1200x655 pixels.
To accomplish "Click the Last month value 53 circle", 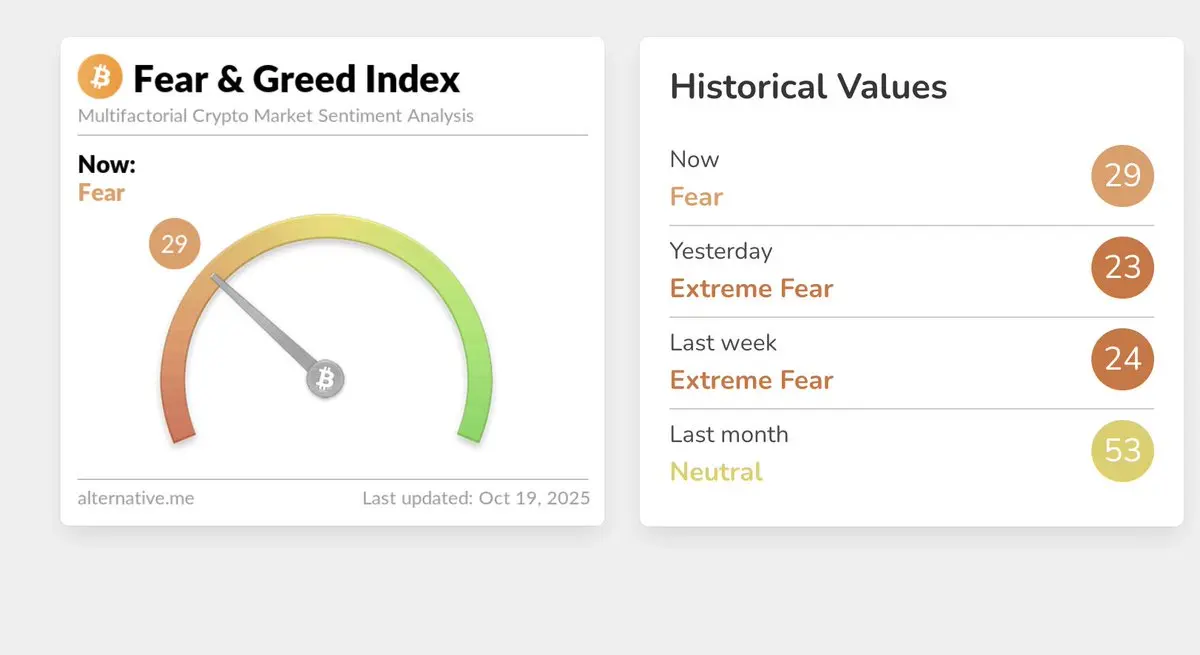I will point(1122,451).
